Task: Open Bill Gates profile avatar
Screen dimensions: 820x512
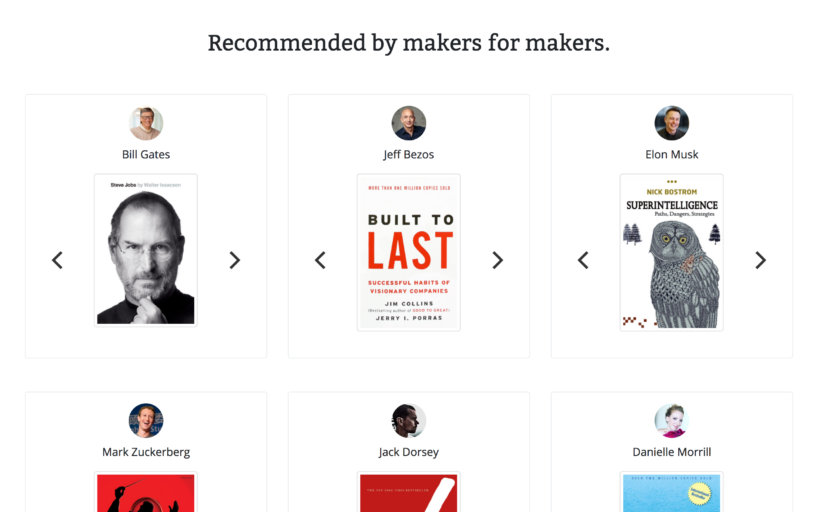Action: pyautogui.click(x=146, y=123)
